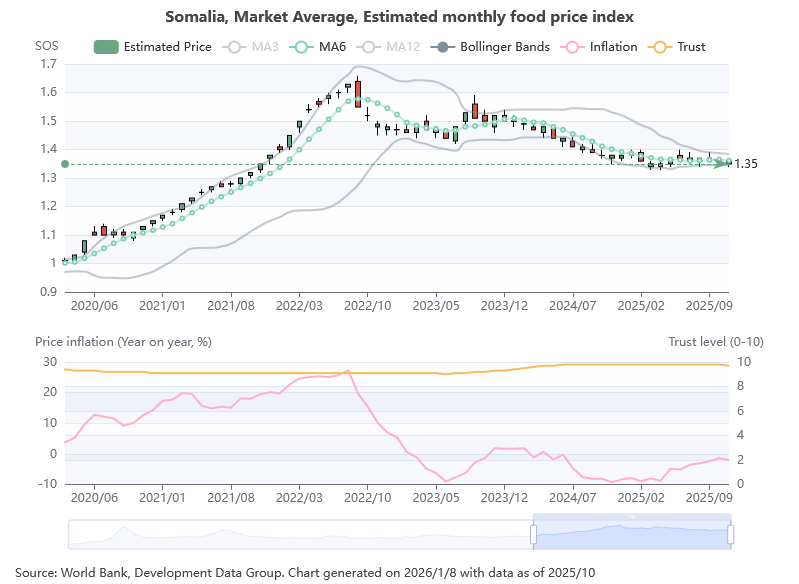Viewport: 799px width, 584px height.
Task: Click the Bollinger Bands legend icon
Action: click(x=444, y=47)
